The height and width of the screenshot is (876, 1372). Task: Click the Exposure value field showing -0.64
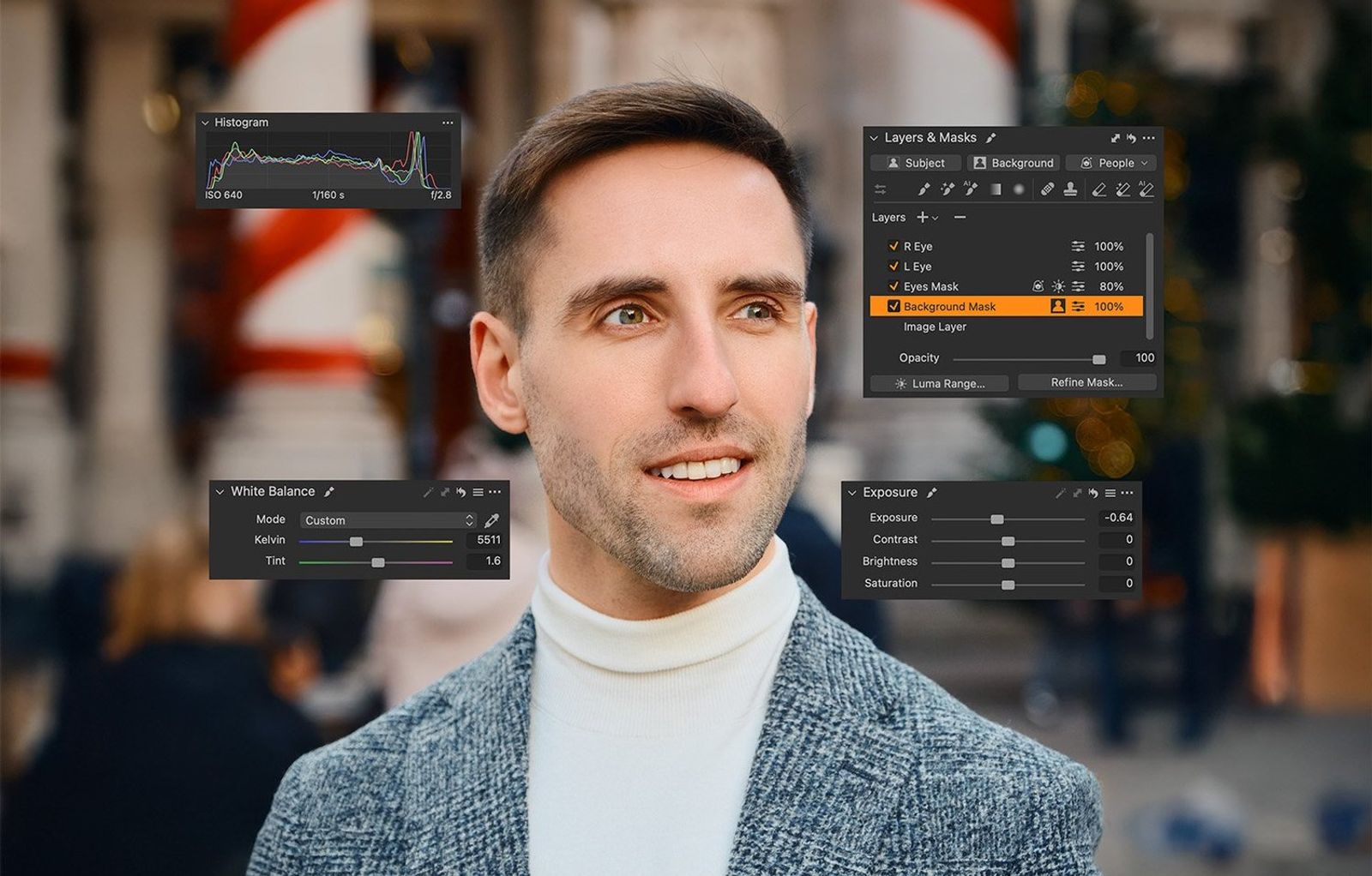point(1117,518)
